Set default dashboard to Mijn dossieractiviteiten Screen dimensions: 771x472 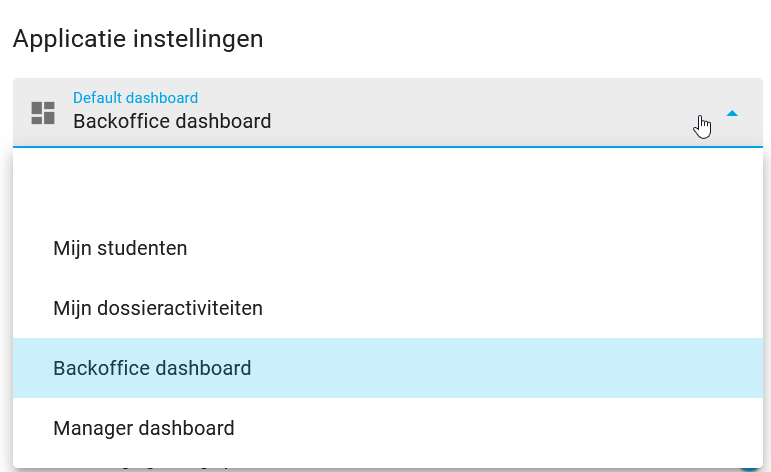(x=388, y=308)
